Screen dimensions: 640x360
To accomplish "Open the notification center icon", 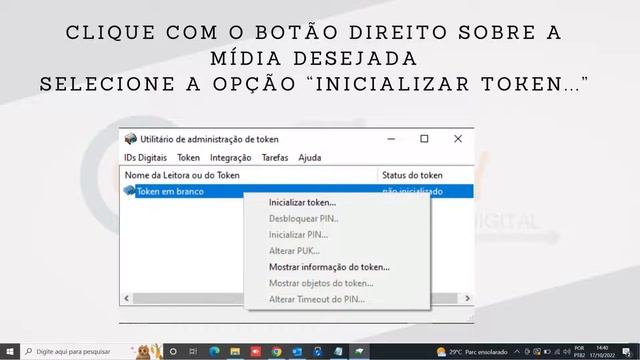I will (x=627, y=351).
